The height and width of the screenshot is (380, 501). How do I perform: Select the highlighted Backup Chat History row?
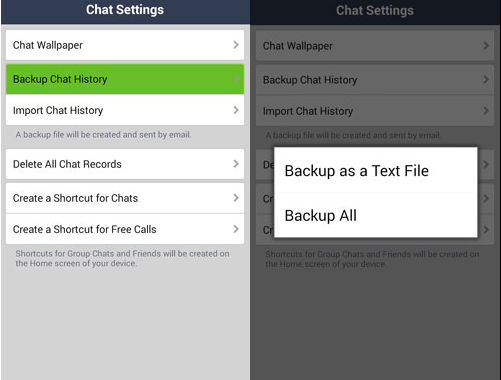point(125,79)
